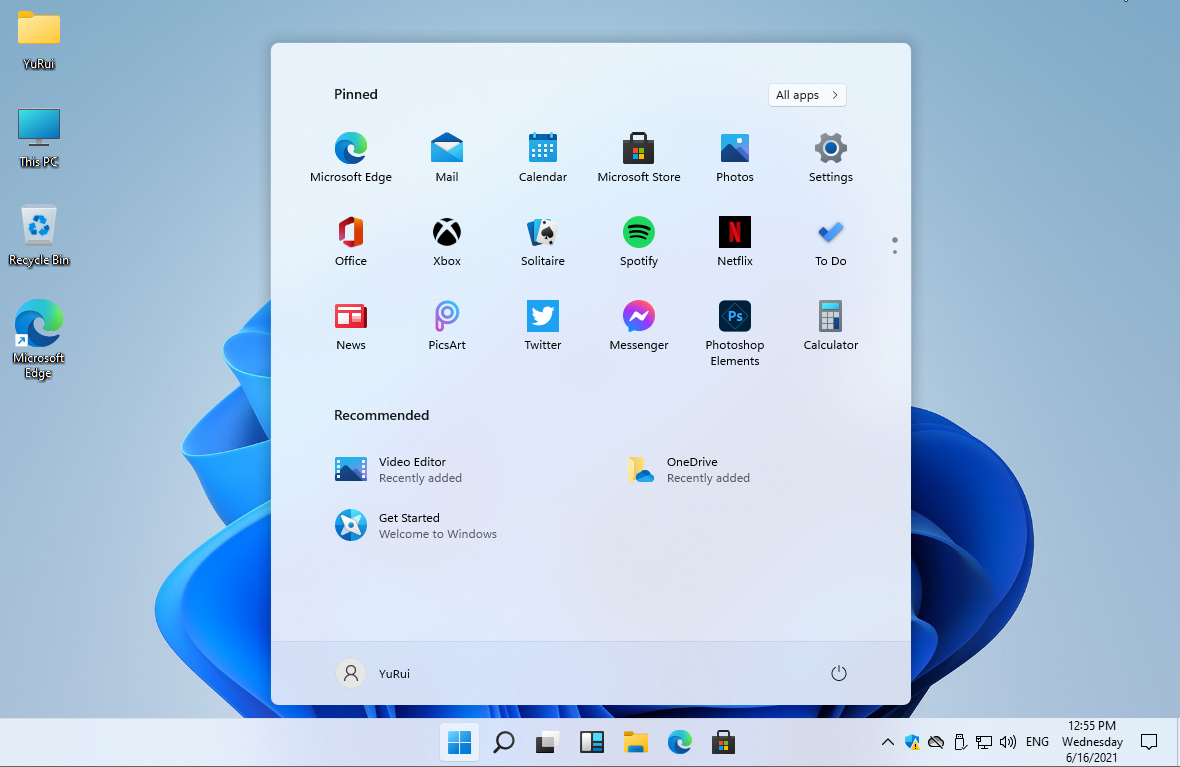This screenshot has width=1180, height=767.
Task: Go to next pinned apps page dot
Action: click(894, 252)
